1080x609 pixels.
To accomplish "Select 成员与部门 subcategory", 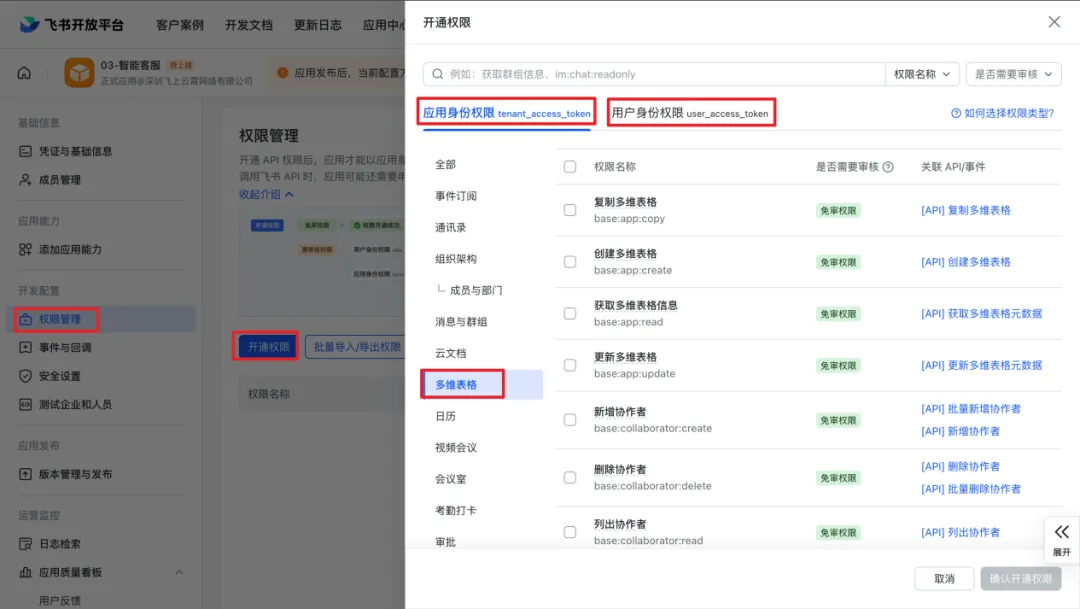I will pos(476,290).
